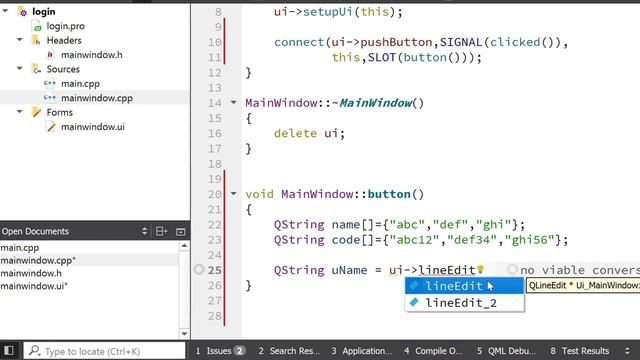The image size is (640, 360).
Task: Open the Open Documents sort dropdown
Action: coord(144,231)
